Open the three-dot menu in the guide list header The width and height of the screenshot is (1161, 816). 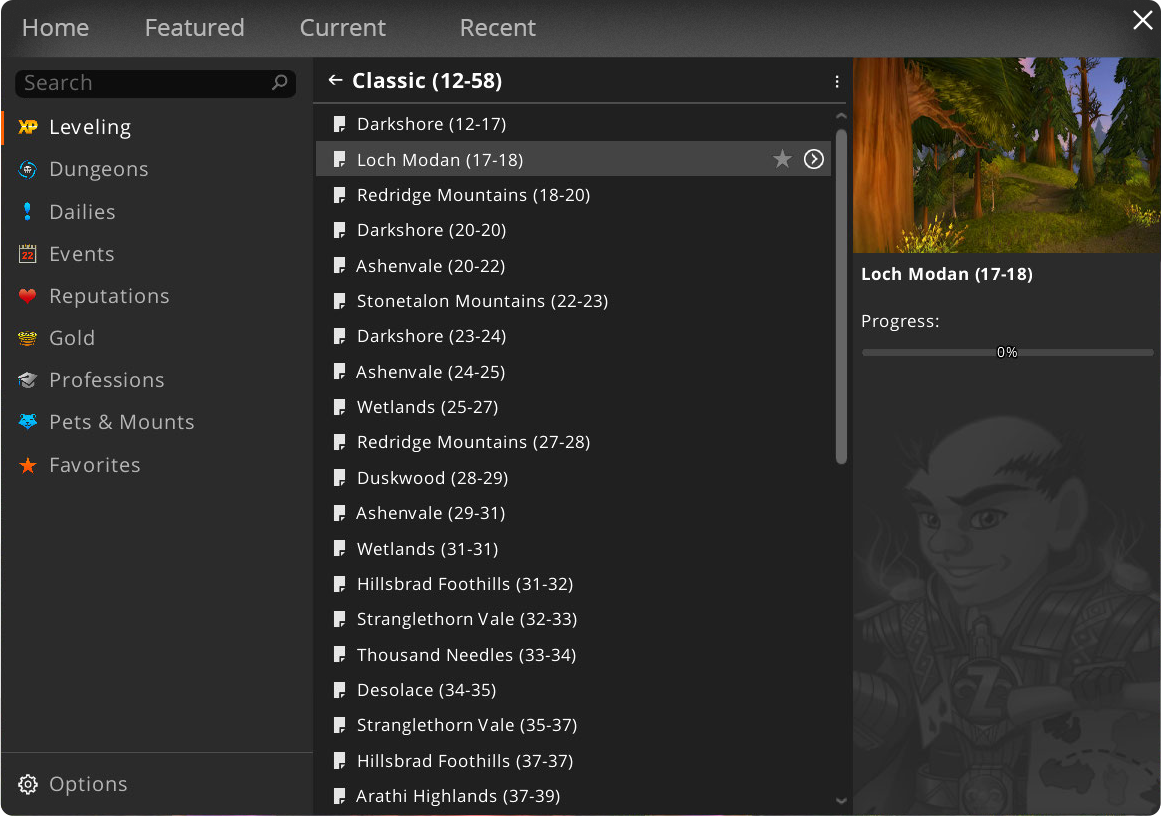click(837, 81)
